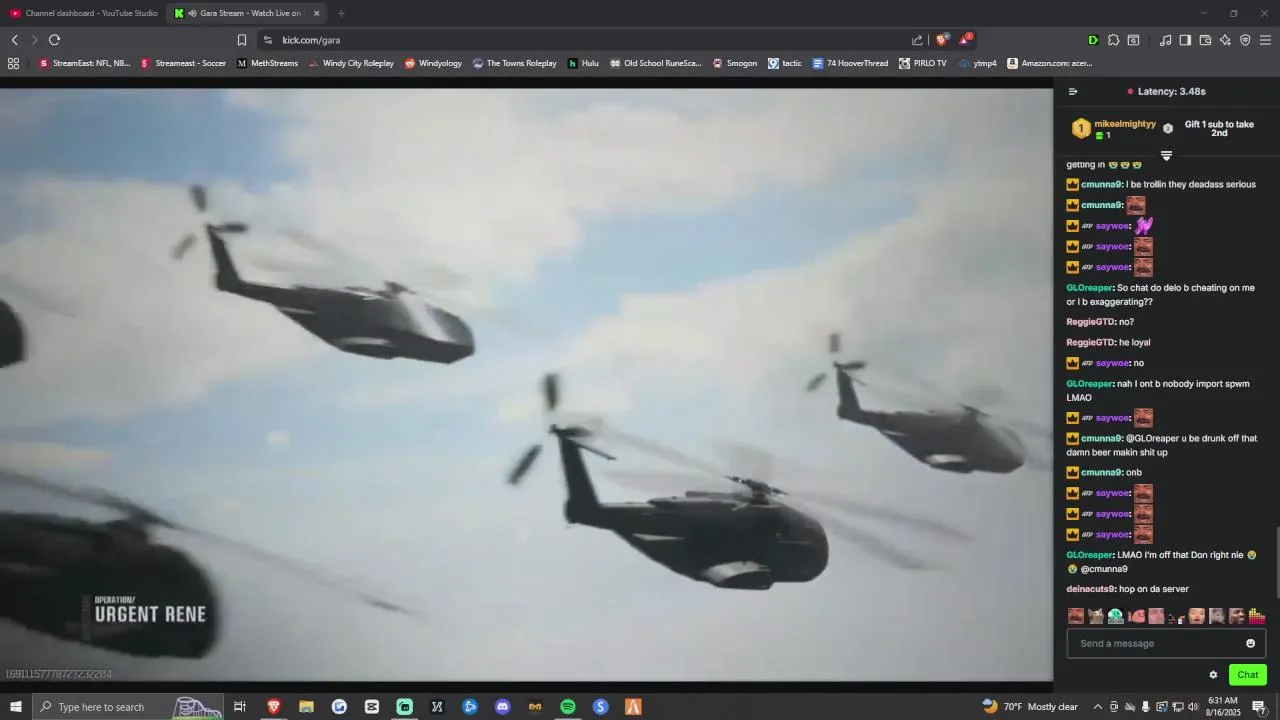Select the colorful equalizer bars emote
The height and width of the screenshot is (720, 1280).
pos(1257,616)
